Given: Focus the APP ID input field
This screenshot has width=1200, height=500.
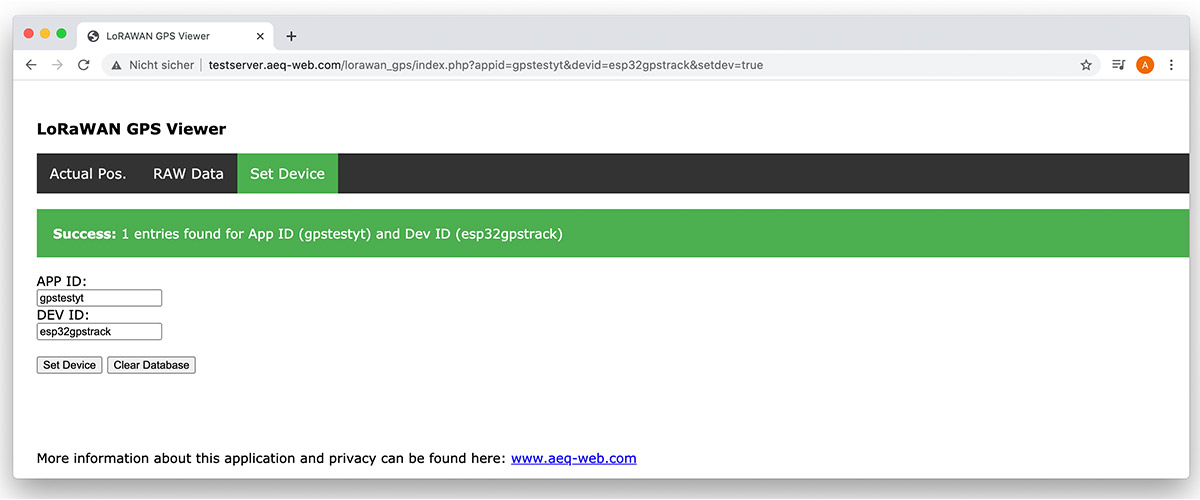Looking at the screenshot, I should pyautogui.click(x=99, y=298).
